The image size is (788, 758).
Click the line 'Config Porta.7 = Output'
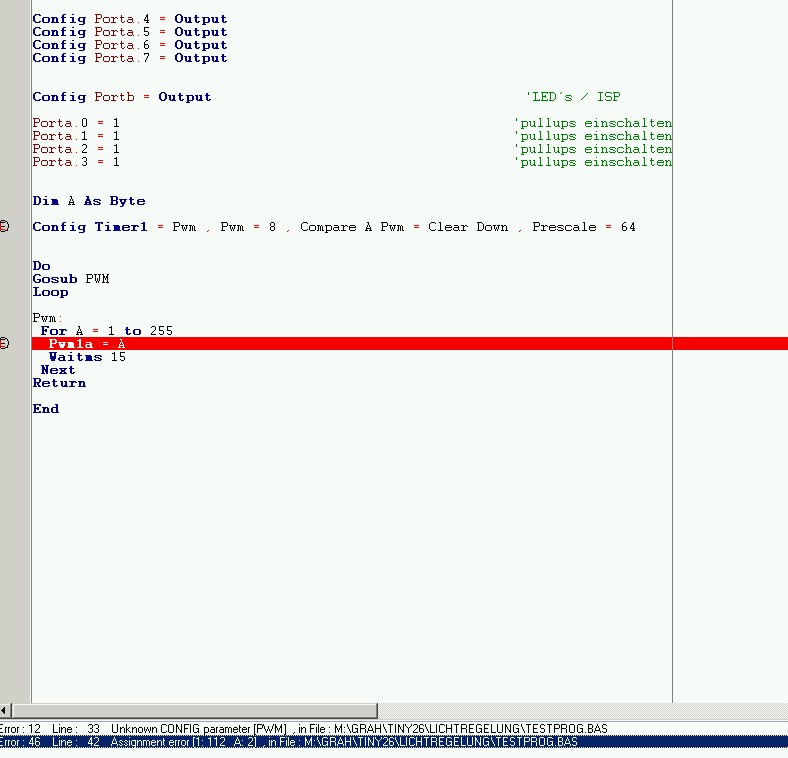pos(130,58)
